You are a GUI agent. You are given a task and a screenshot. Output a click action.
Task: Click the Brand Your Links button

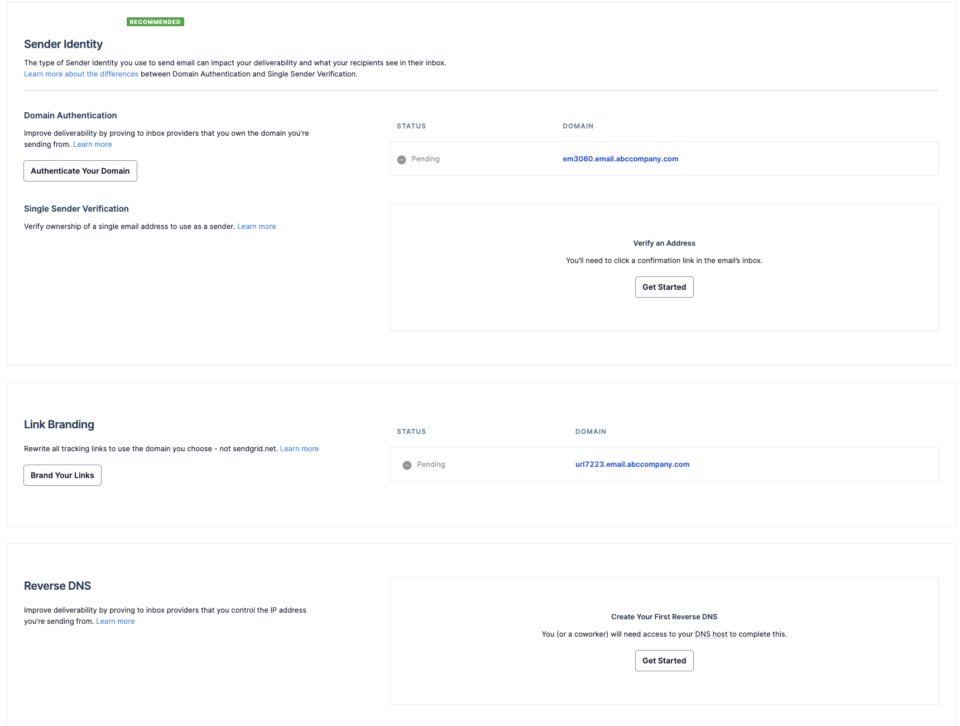click(x=62, y=475)
